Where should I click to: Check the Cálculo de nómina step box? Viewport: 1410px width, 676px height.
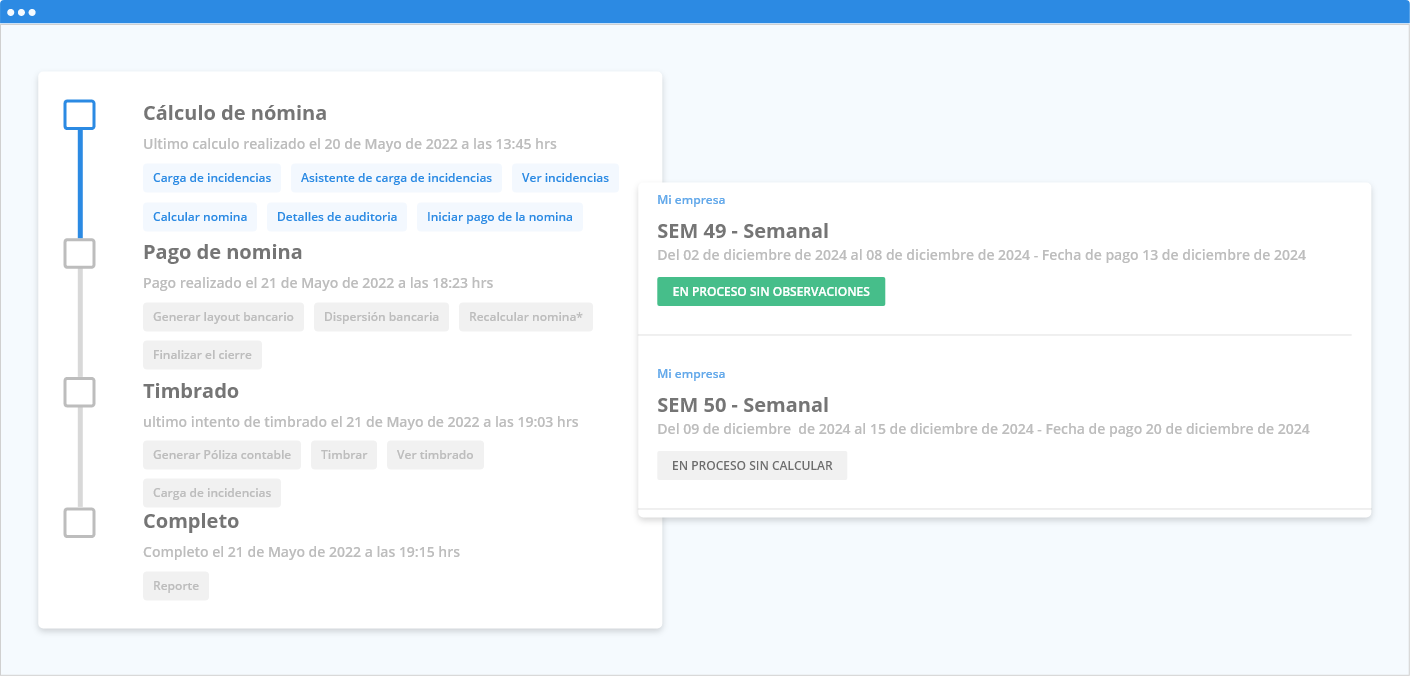80,115
